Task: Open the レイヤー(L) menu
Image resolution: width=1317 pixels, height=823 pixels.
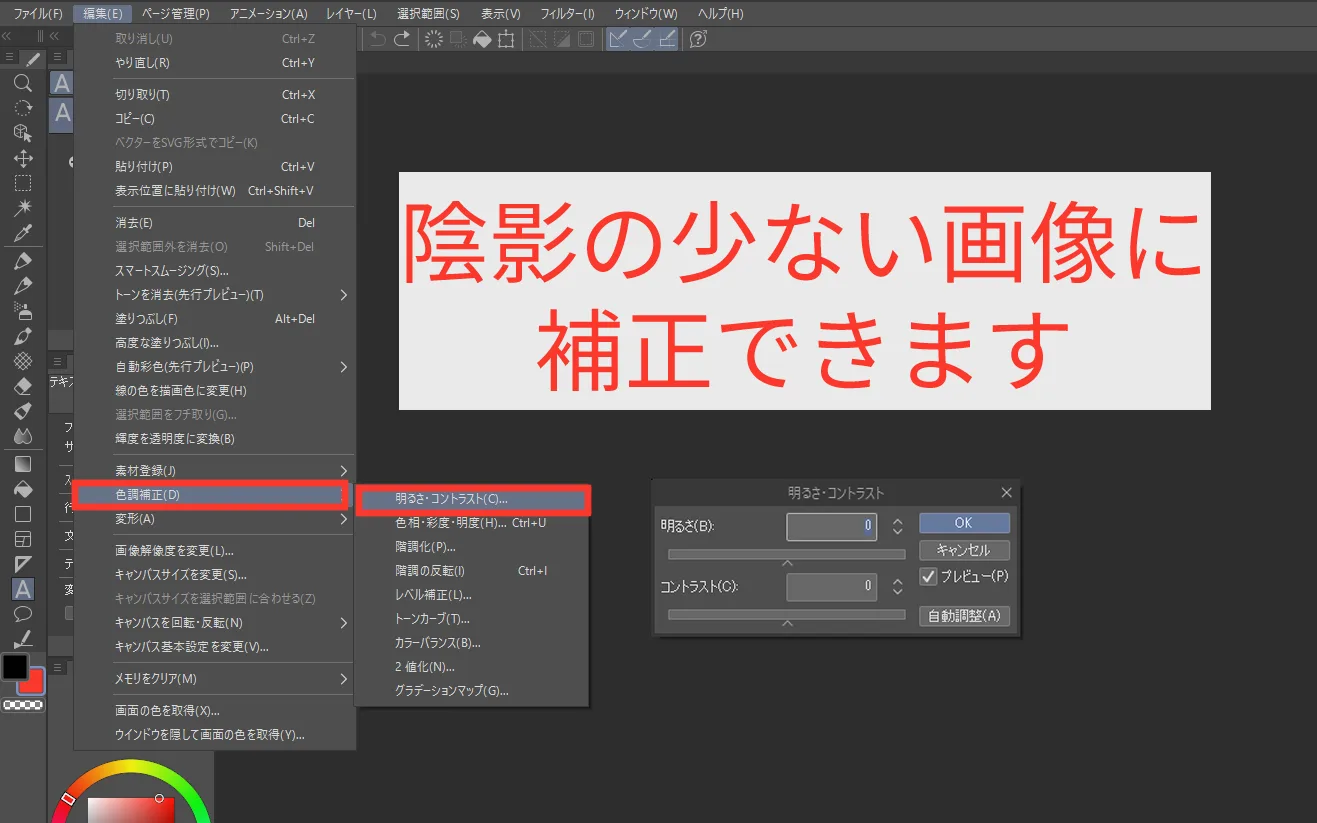Action: (351, 14)
